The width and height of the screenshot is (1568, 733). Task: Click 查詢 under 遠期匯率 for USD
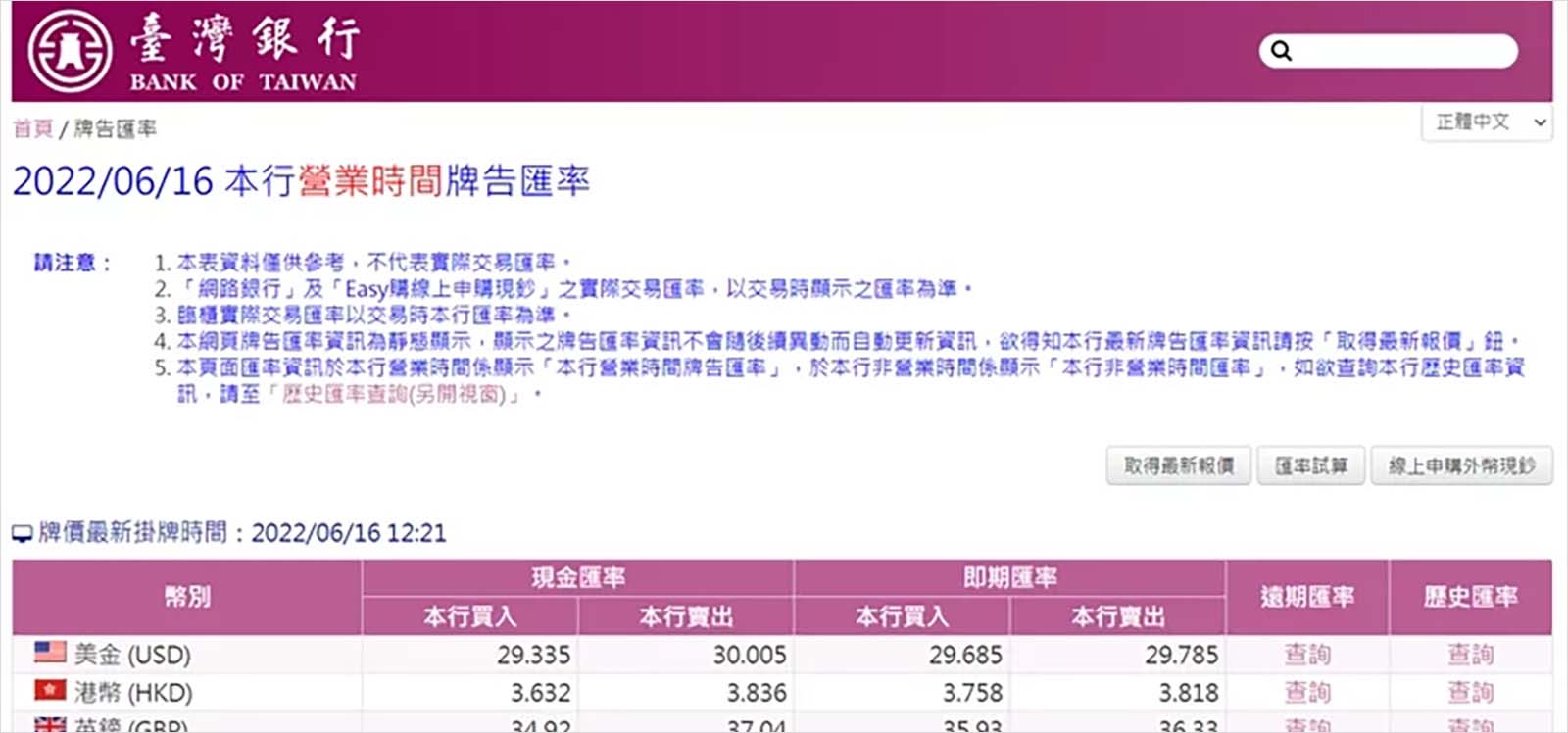coord(1307,654)
